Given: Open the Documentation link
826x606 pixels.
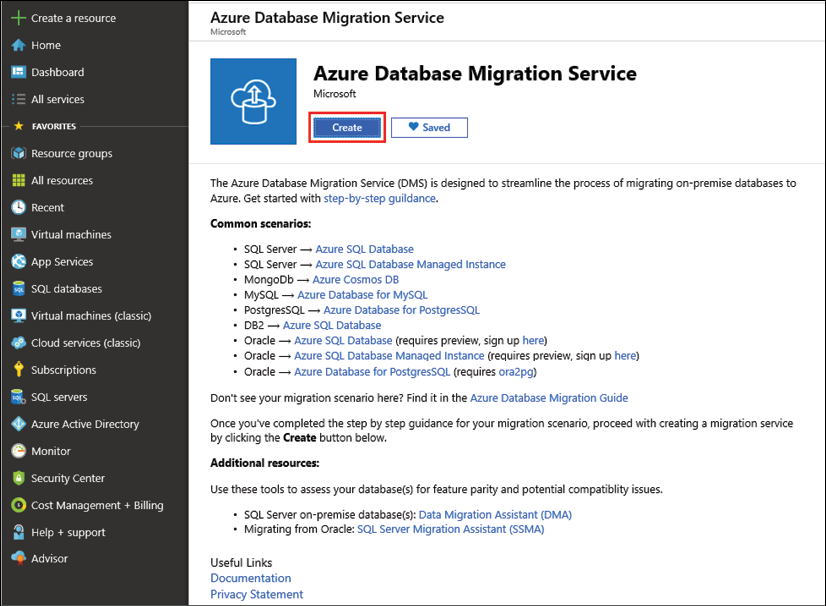Looking at the screenshot, I should pos(251,578).
